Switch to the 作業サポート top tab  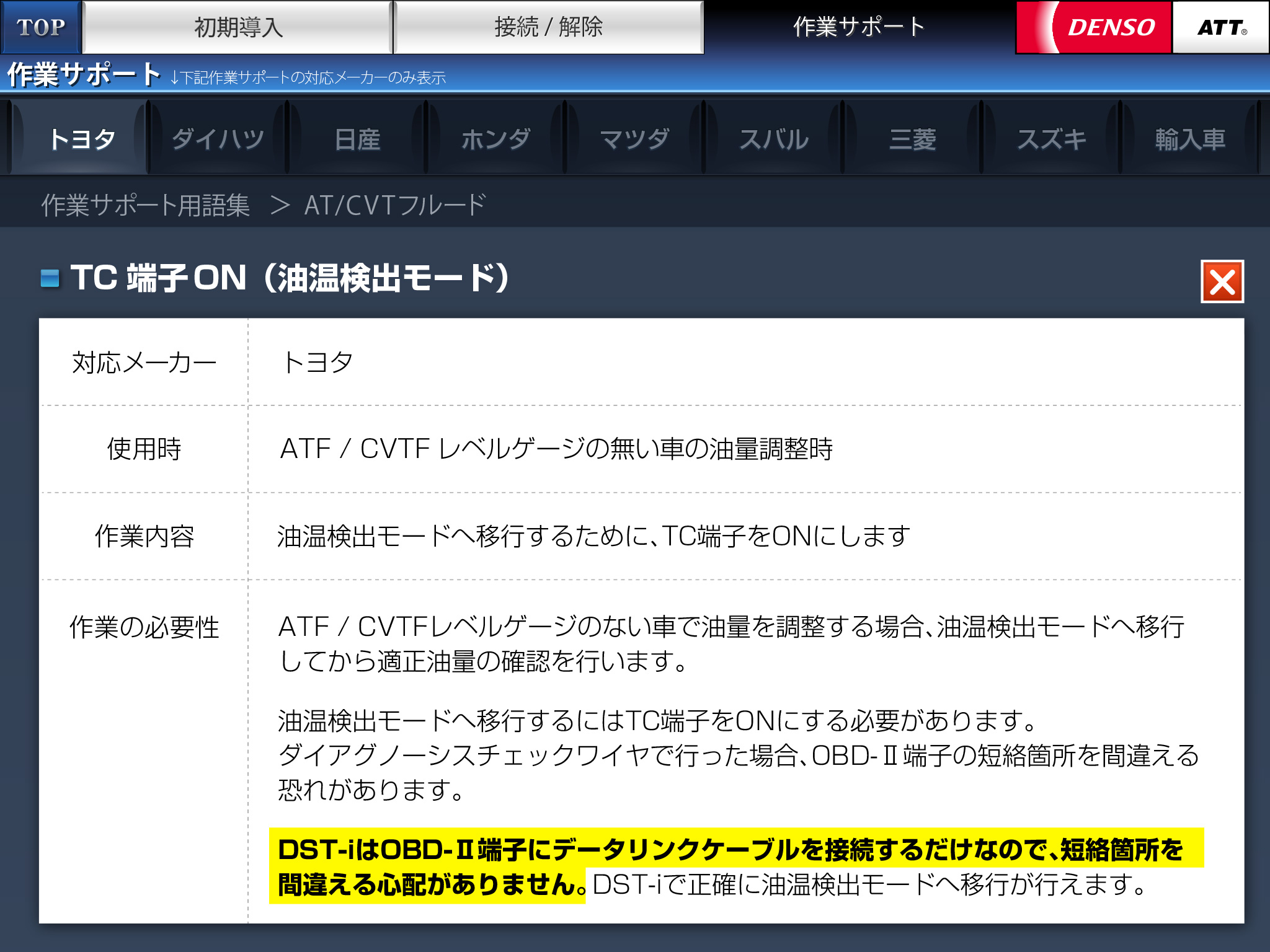[x=859, y=27]
